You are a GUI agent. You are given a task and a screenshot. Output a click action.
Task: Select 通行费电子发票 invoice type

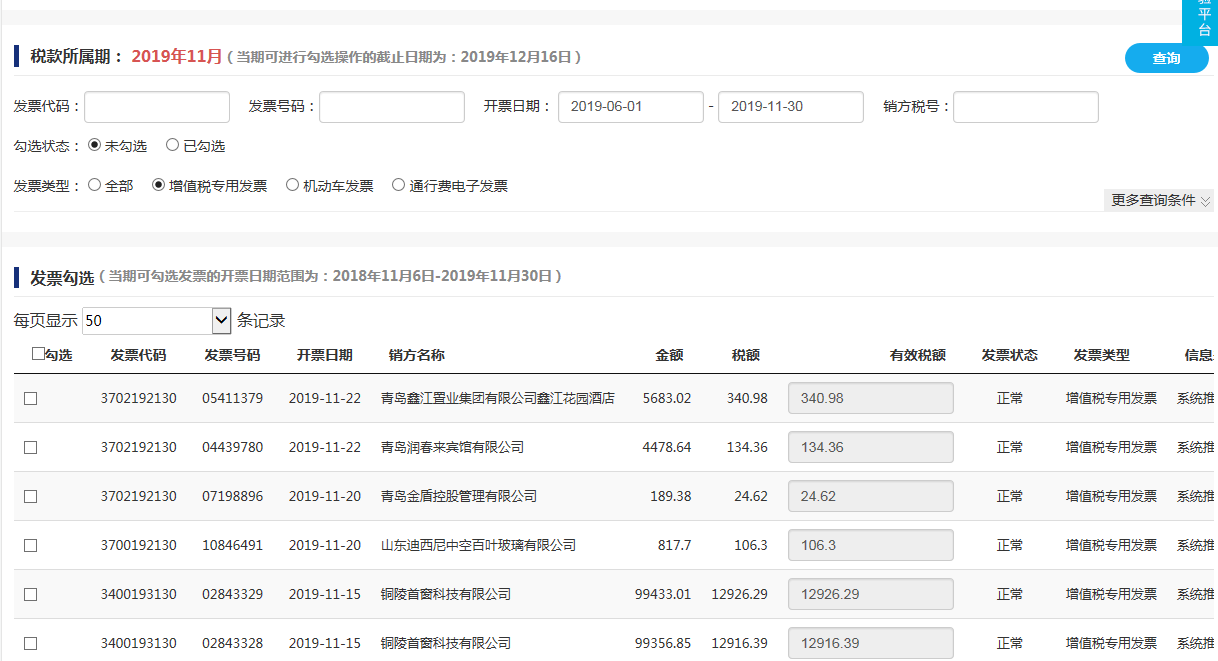398,185
